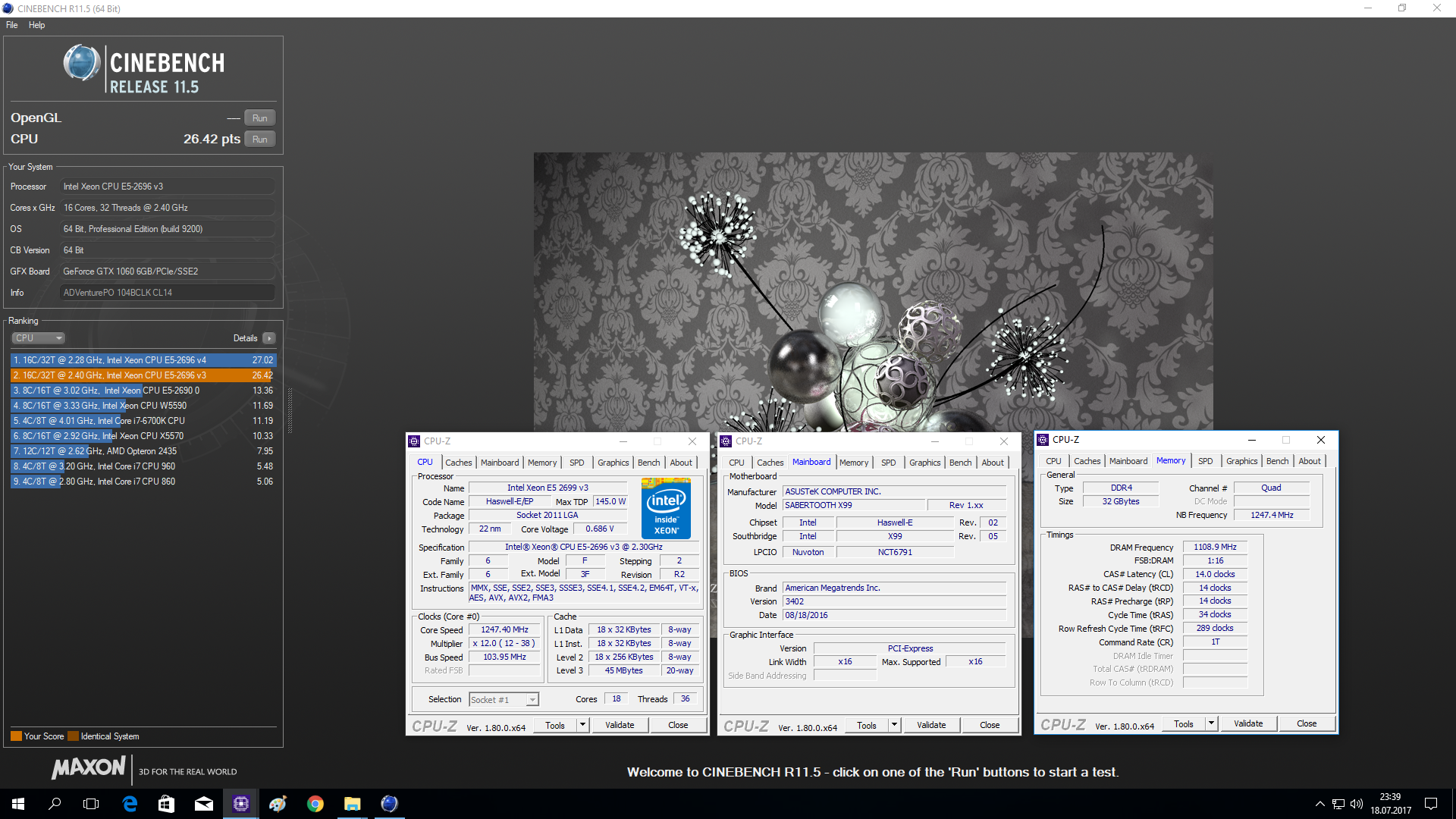Open the Help menu in Cinebench
The image size is (1456, 819).
tap(36, 25)
